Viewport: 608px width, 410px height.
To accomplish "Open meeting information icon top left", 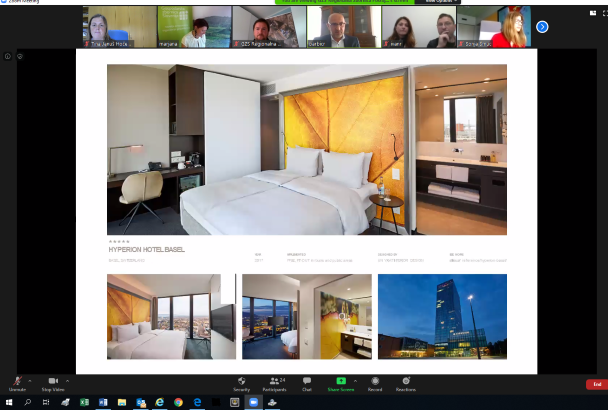I will pos(8,56).
